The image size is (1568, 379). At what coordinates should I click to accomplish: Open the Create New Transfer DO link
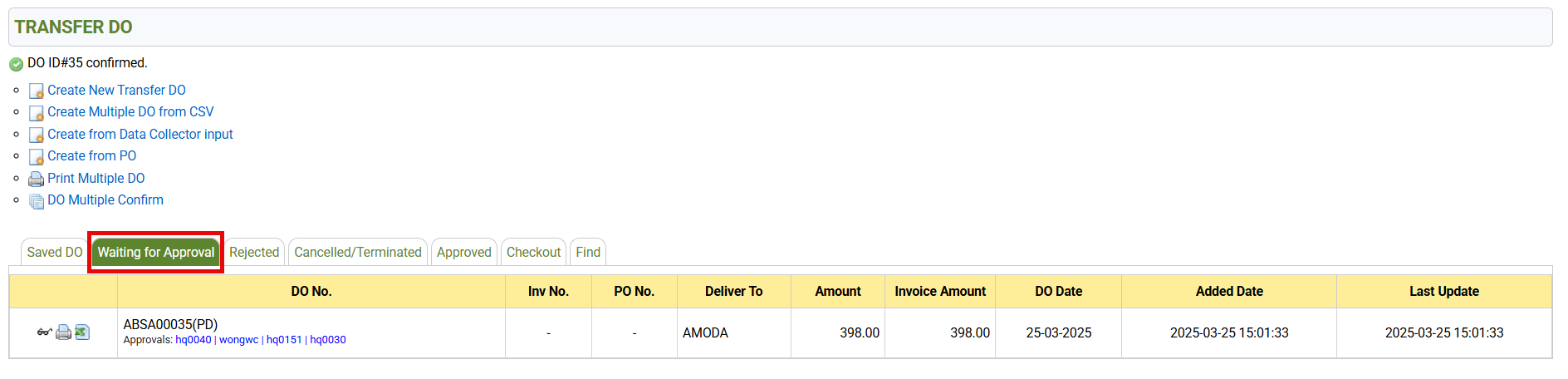point(116,90)
